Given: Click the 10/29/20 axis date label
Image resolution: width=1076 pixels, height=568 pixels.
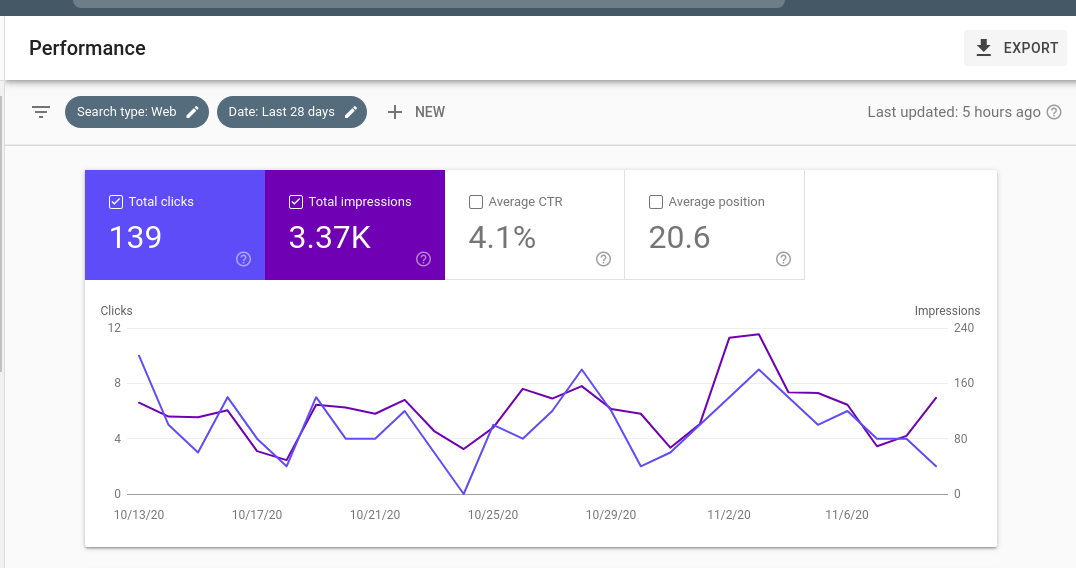Looking at the screenshot, I should [611, 514].
